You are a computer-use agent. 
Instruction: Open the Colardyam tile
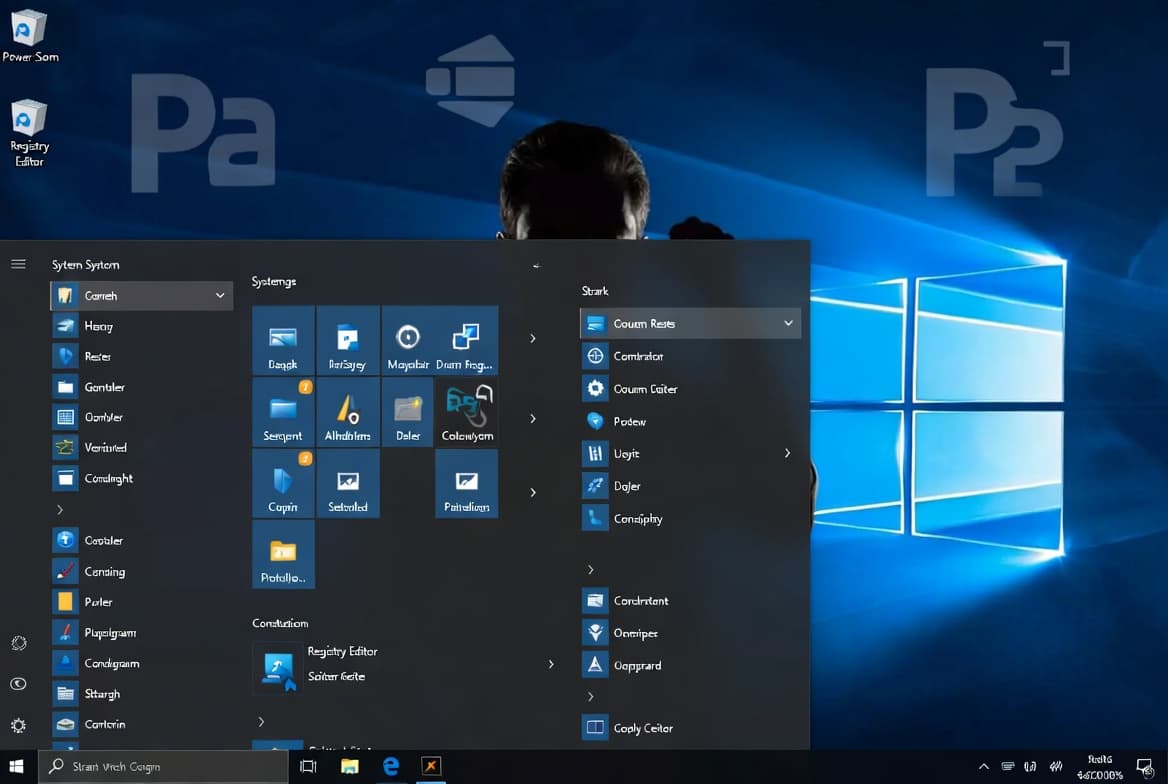(466, 411)
